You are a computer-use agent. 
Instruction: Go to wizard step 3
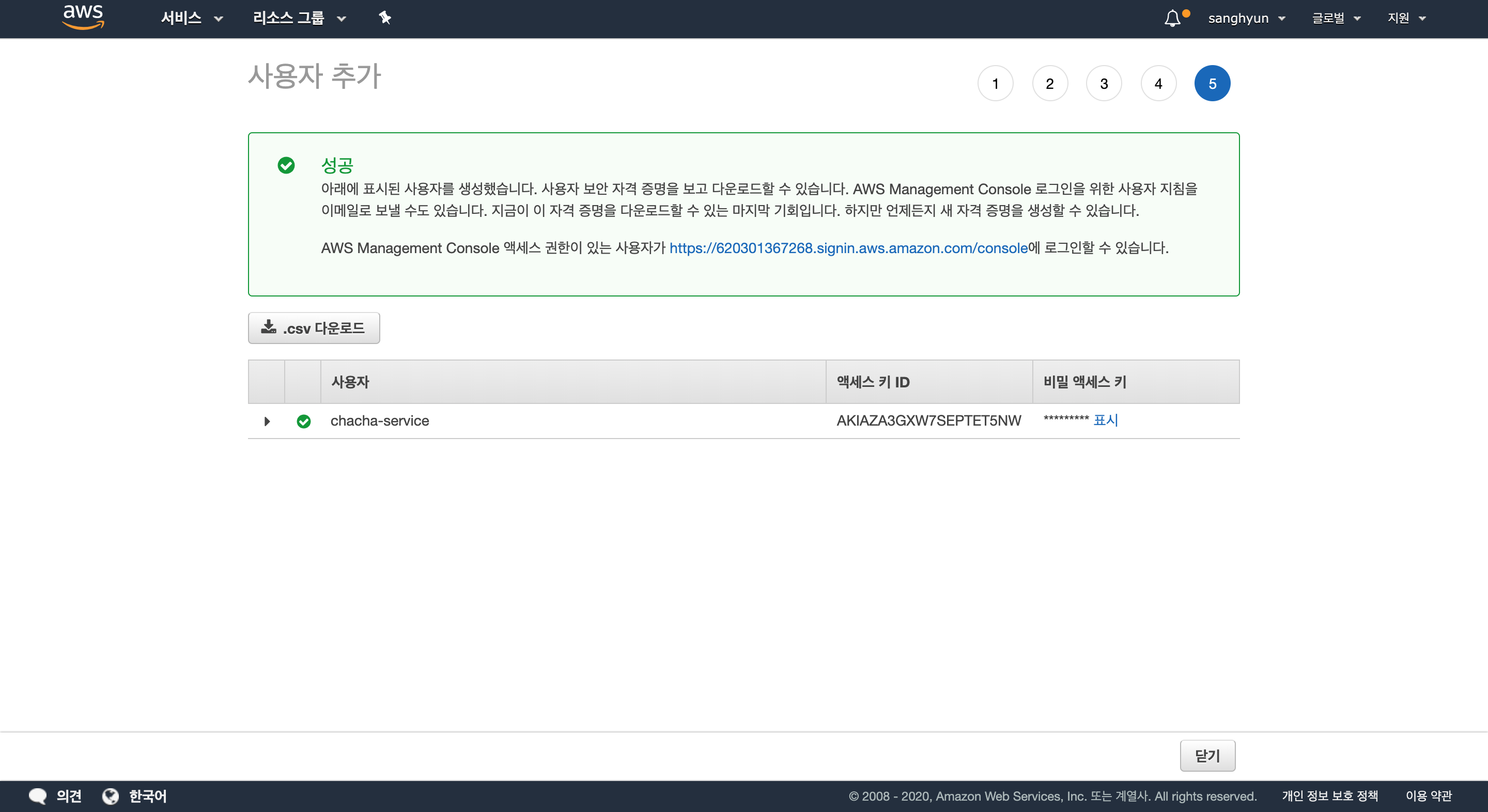tap(1104, 84)
